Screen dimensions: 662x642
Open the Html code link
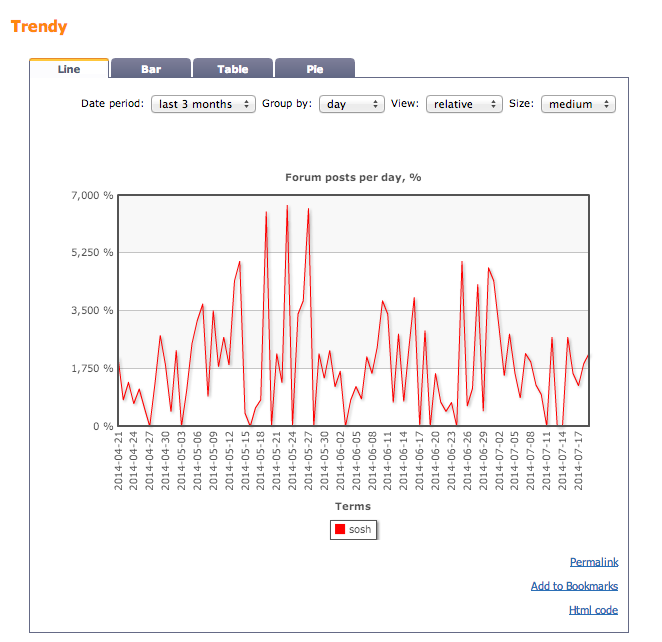tap(593, 610)
